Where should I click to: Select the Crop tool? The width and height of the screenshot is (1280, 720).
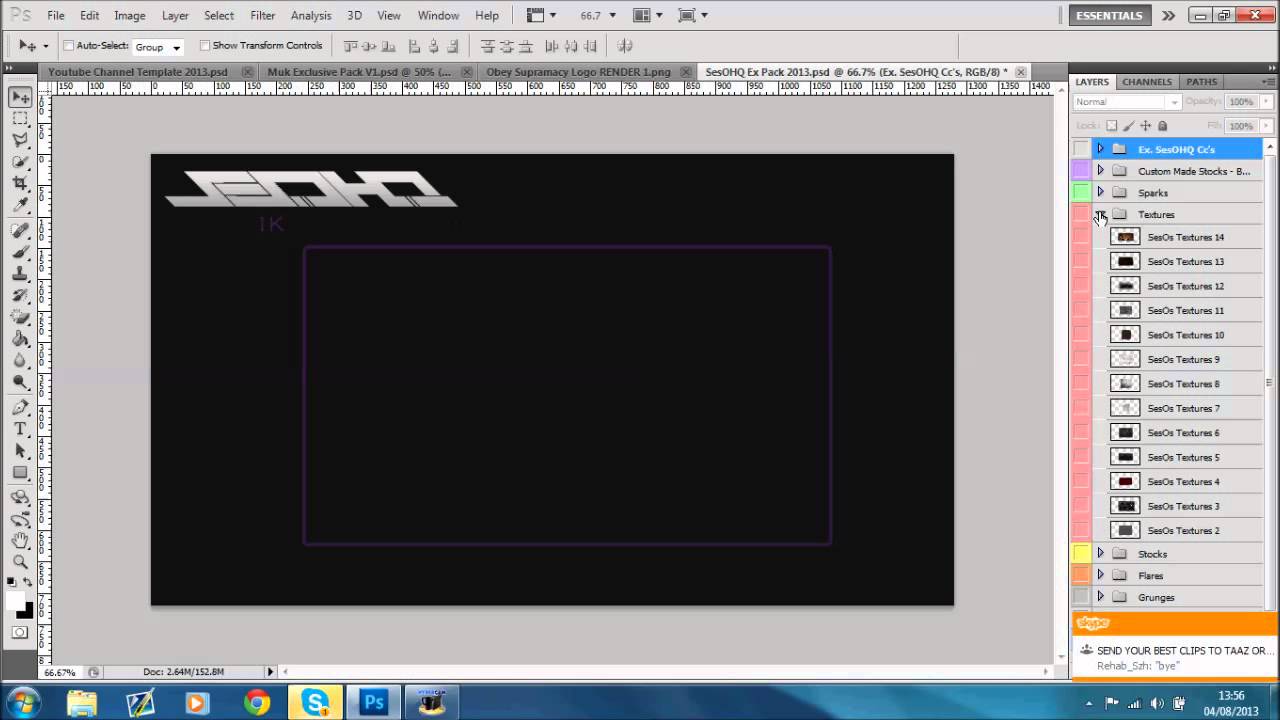coord(20,183)
